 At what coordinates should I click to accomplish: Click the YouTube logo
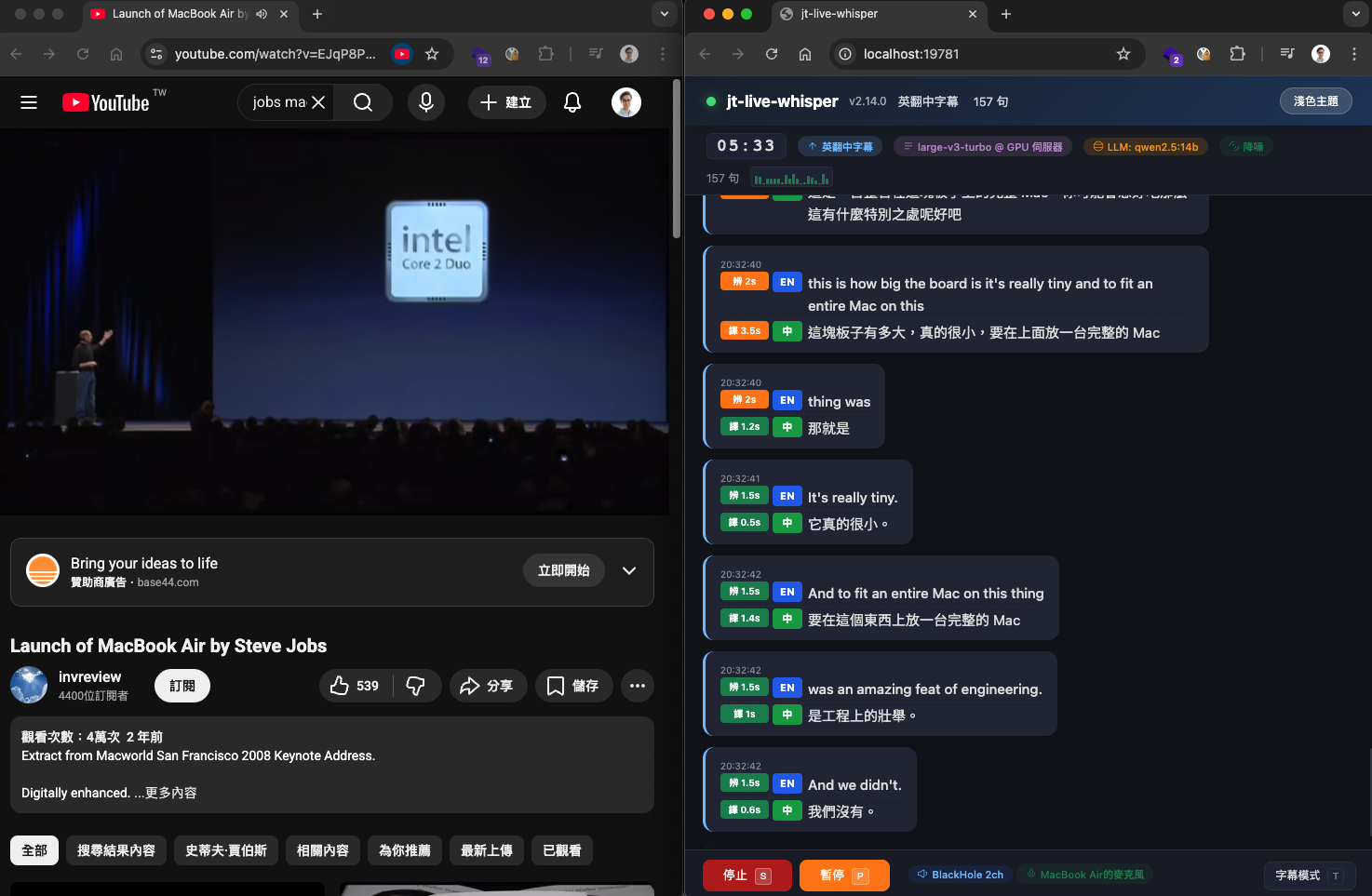click(x=106, y=102)
